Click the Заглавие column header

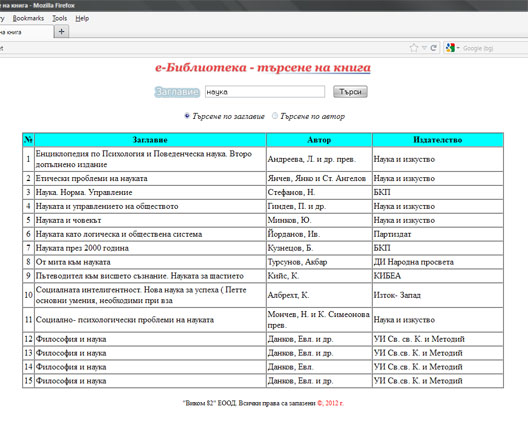click(x=150, y=140)
